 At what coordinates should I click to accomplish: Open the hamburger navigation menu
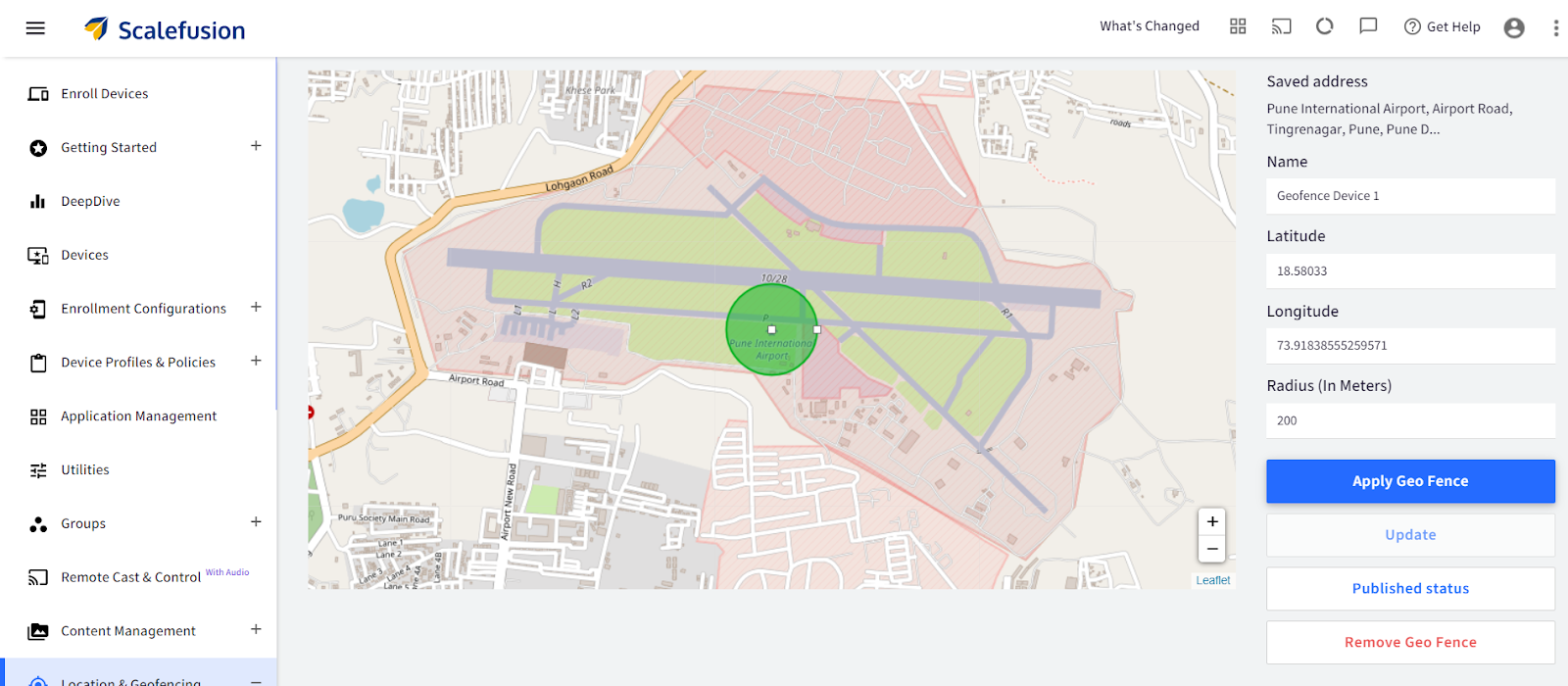pos(35,27)
